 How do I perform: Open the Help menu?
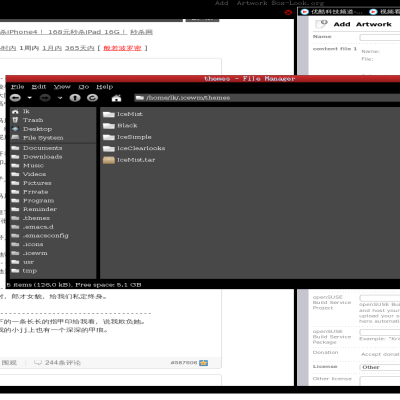click(105, 87)
